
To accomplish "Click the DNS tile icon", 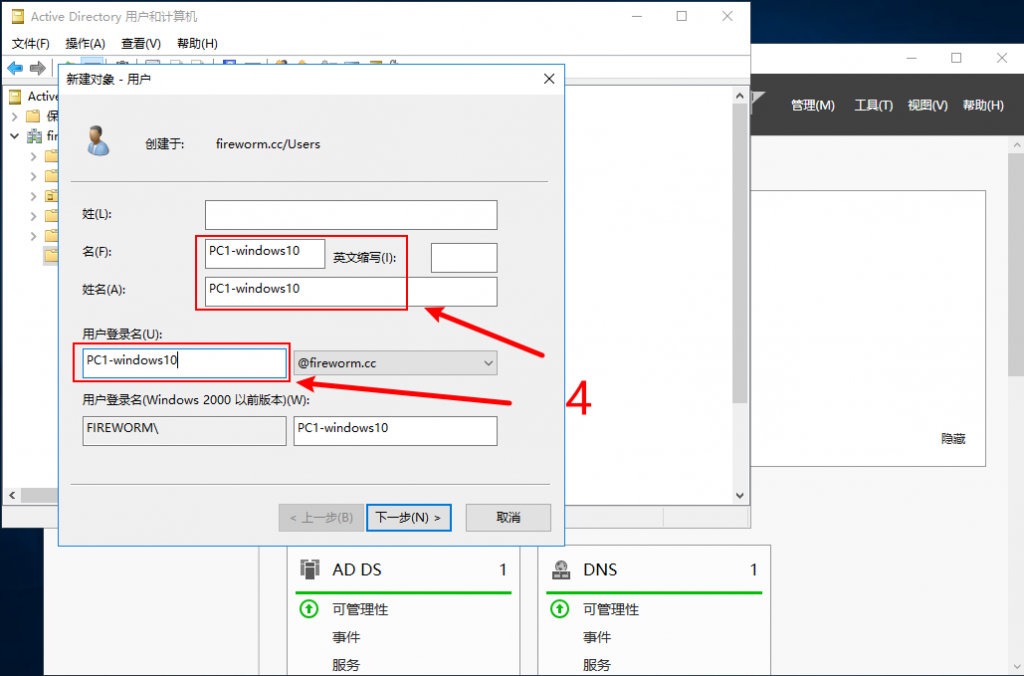I will 561,570.
